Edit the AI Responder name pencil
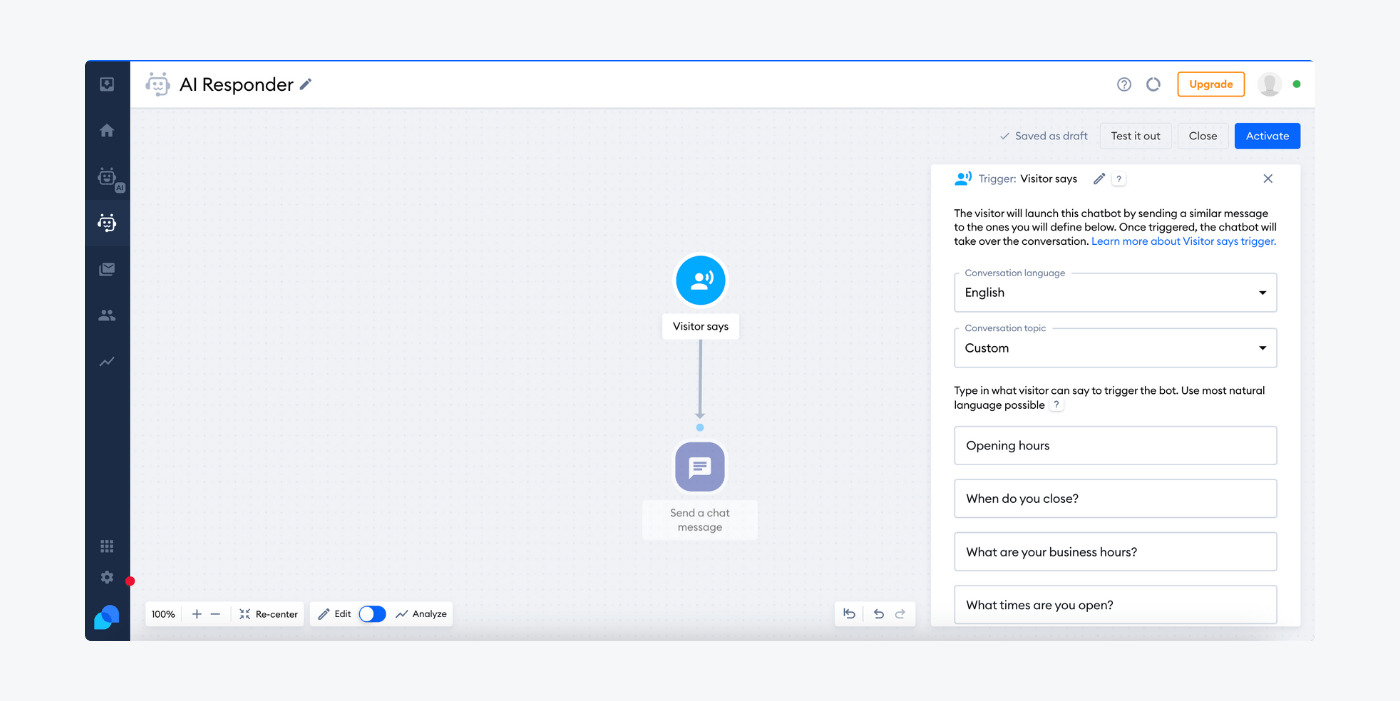Viewport: 1400px width, 701px height. (x=306, y=84)
